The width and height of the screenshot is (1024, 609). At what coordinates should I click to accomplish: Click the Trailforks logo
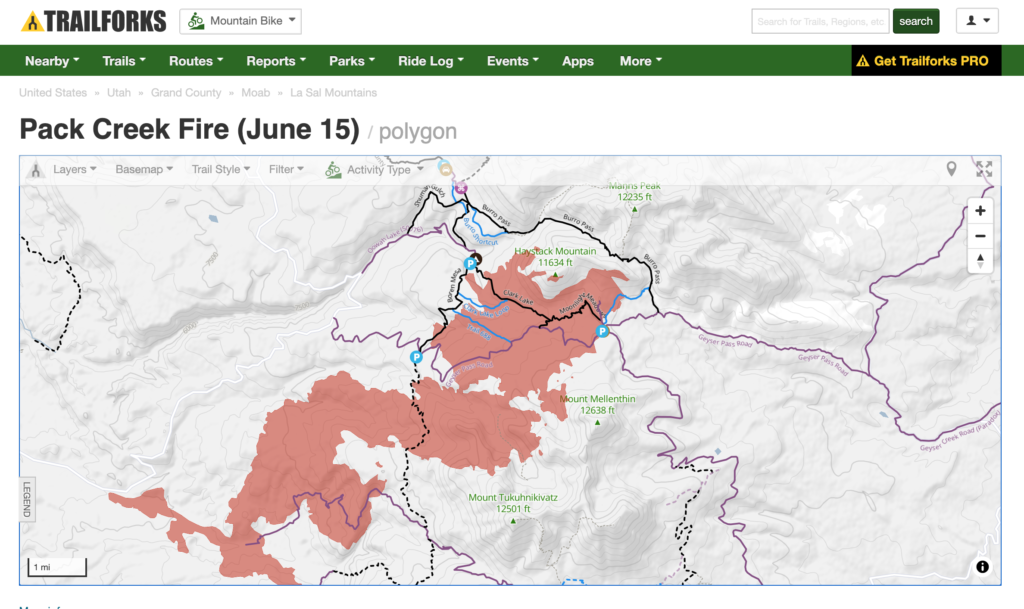click(93, 21)
